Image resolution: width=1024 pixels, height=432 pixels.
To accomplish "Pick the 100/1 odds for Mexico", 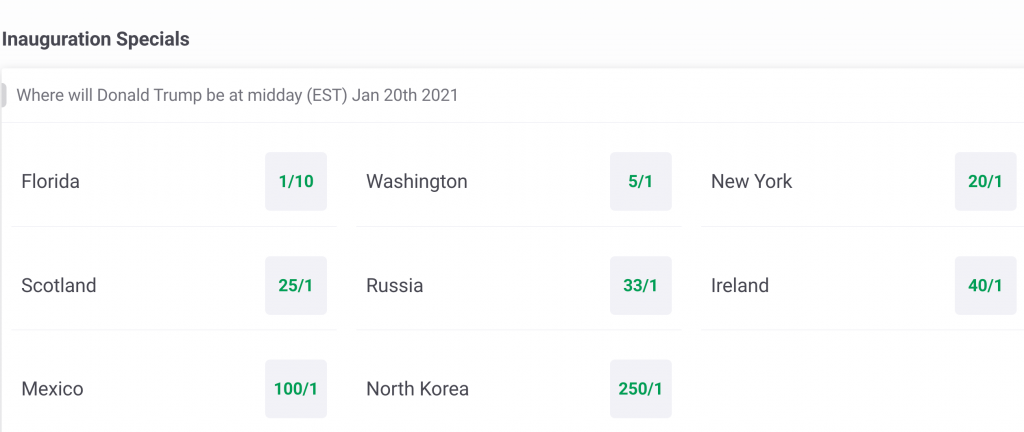I will coord(296,389).
